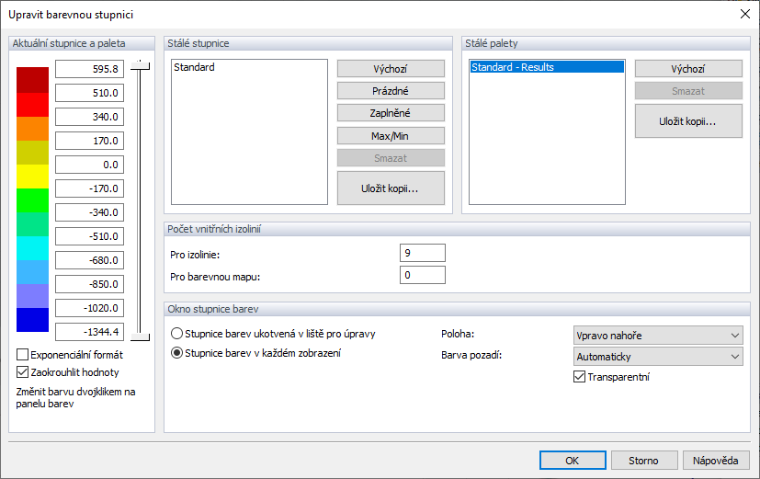Click the -510.0 value field
The height and width of the screenshot is (479, 760).
click(x=90, y=236)
